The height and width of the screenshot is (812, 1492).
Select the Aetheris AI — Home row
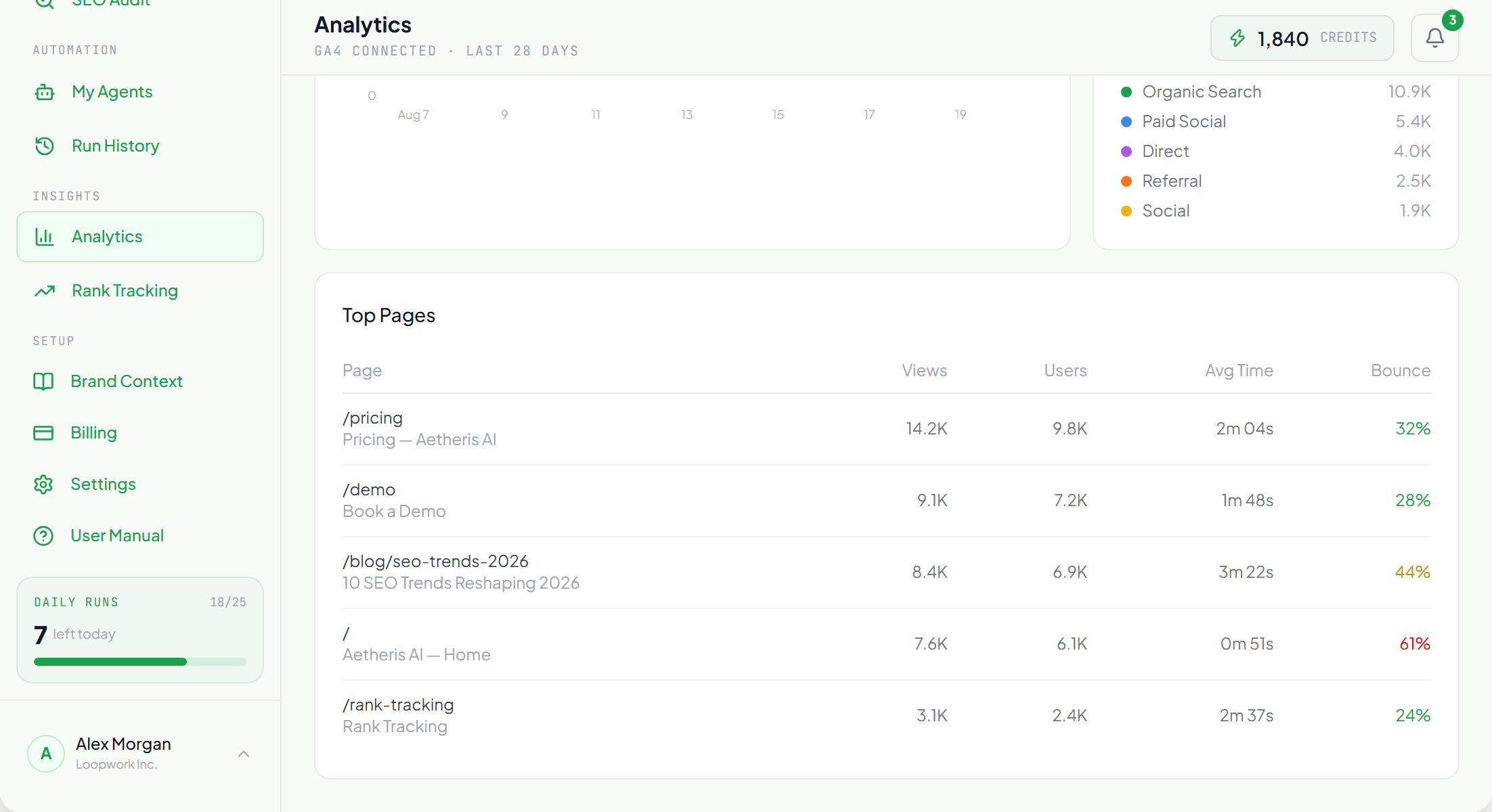pyautogui.click(x=886, y=644)
